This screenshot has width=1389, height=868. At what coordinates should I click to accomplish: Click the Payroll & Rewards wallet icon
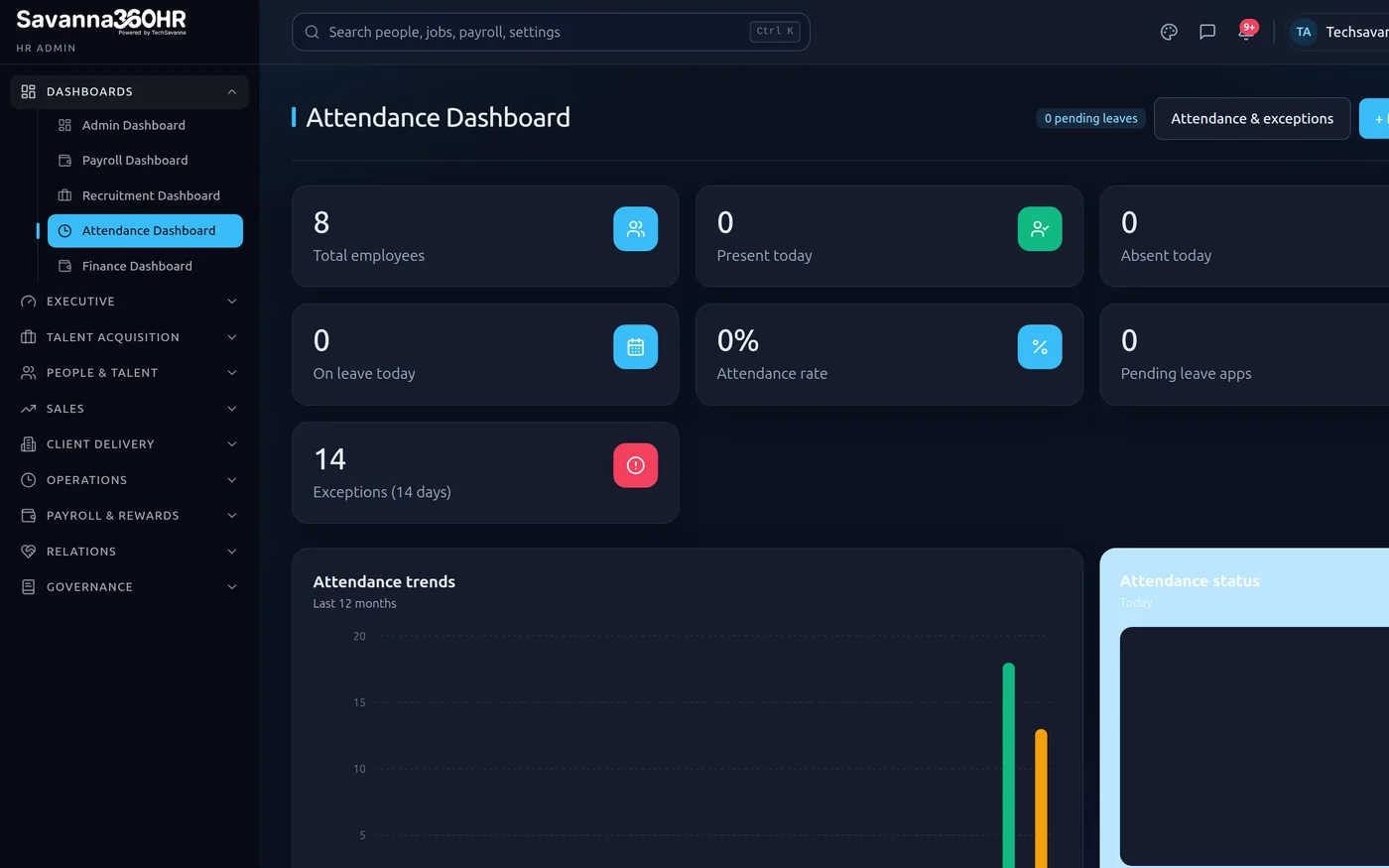(28, 516)
